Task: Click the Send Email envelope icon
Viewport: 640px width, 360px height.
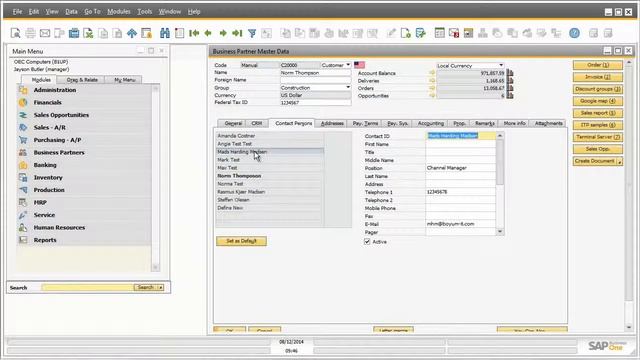Action: [x=45, y=33]
